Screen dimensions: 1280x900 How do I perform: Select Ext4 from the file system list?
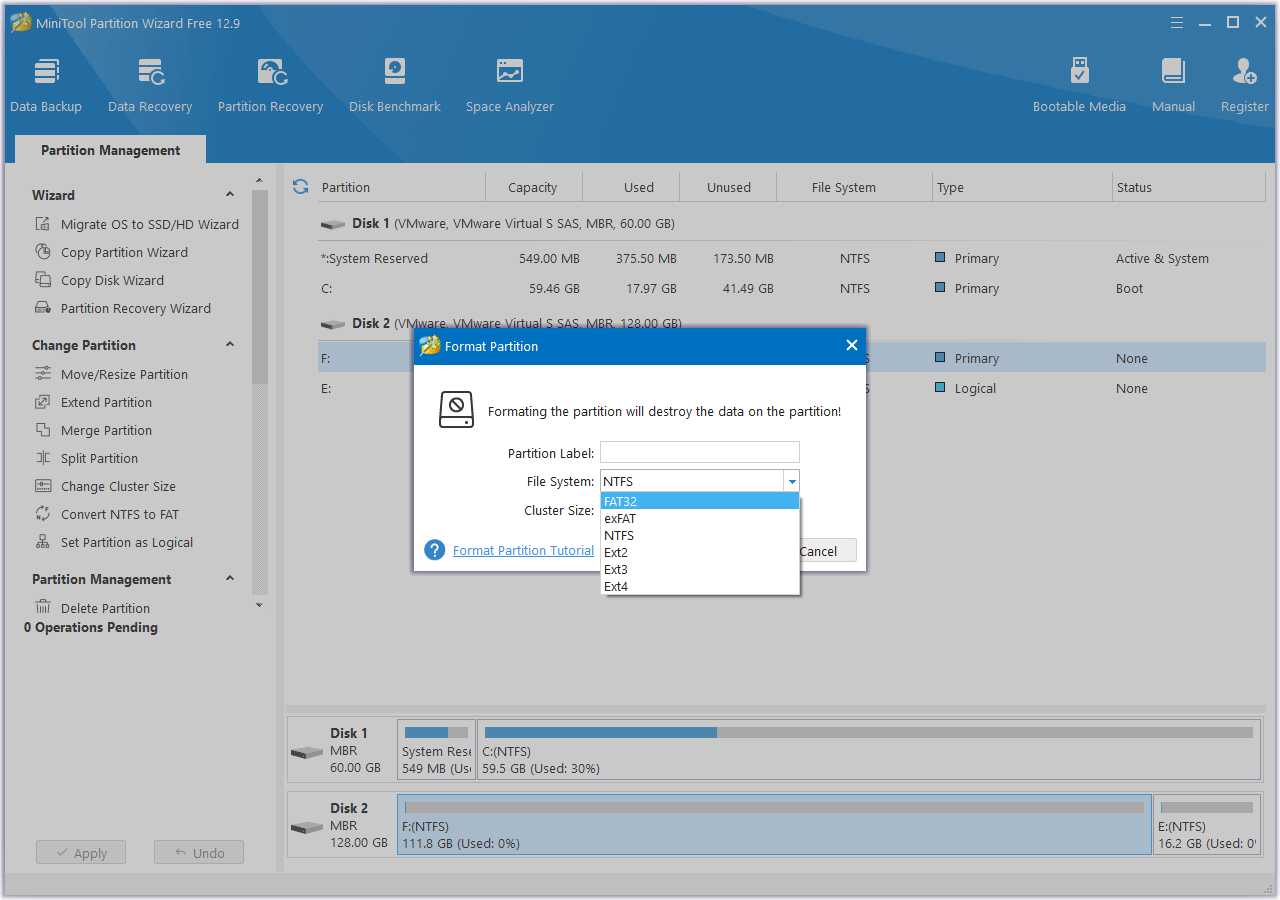click(700, 586)
